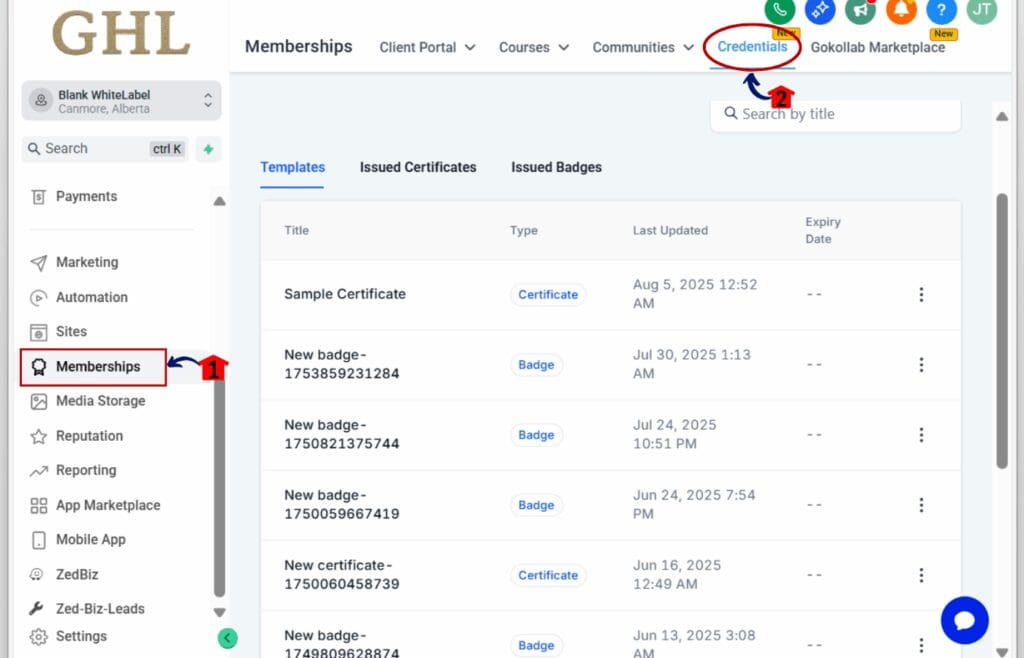Click the Automation sidebar icon

39,298
